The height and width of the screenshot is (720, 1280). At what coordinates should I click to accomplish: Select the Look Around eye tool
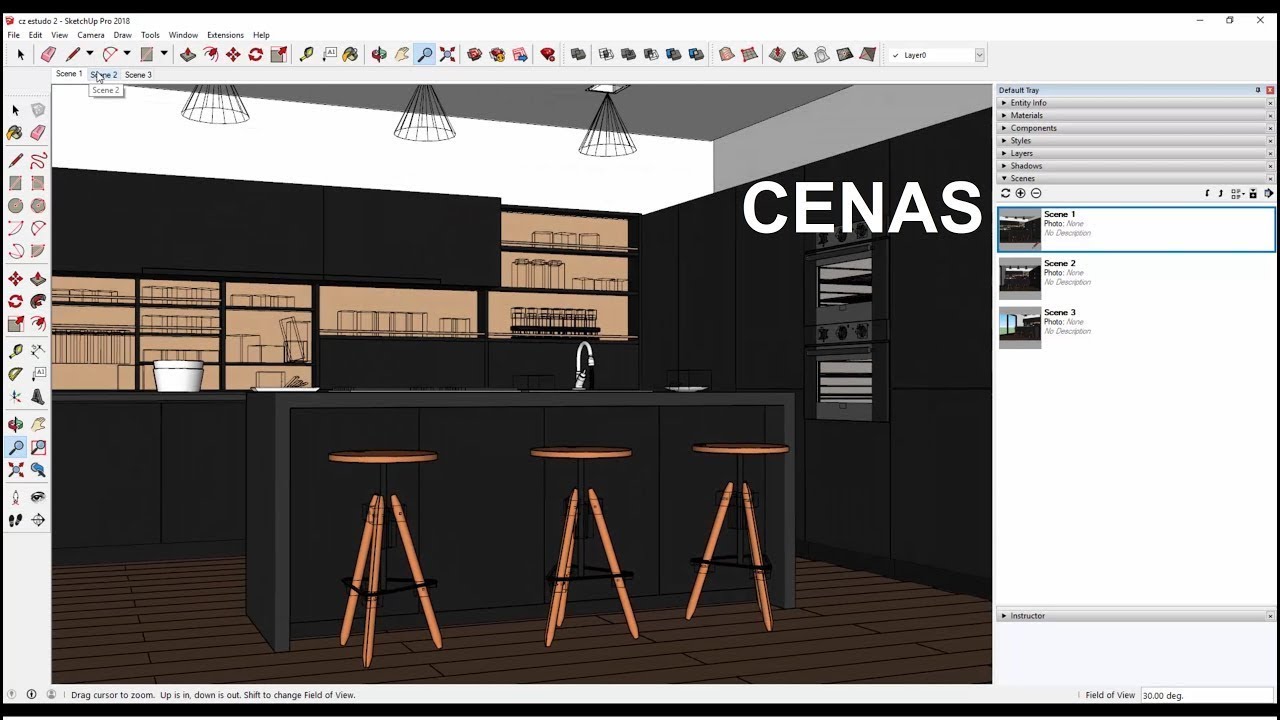click(x=38, y=497)
